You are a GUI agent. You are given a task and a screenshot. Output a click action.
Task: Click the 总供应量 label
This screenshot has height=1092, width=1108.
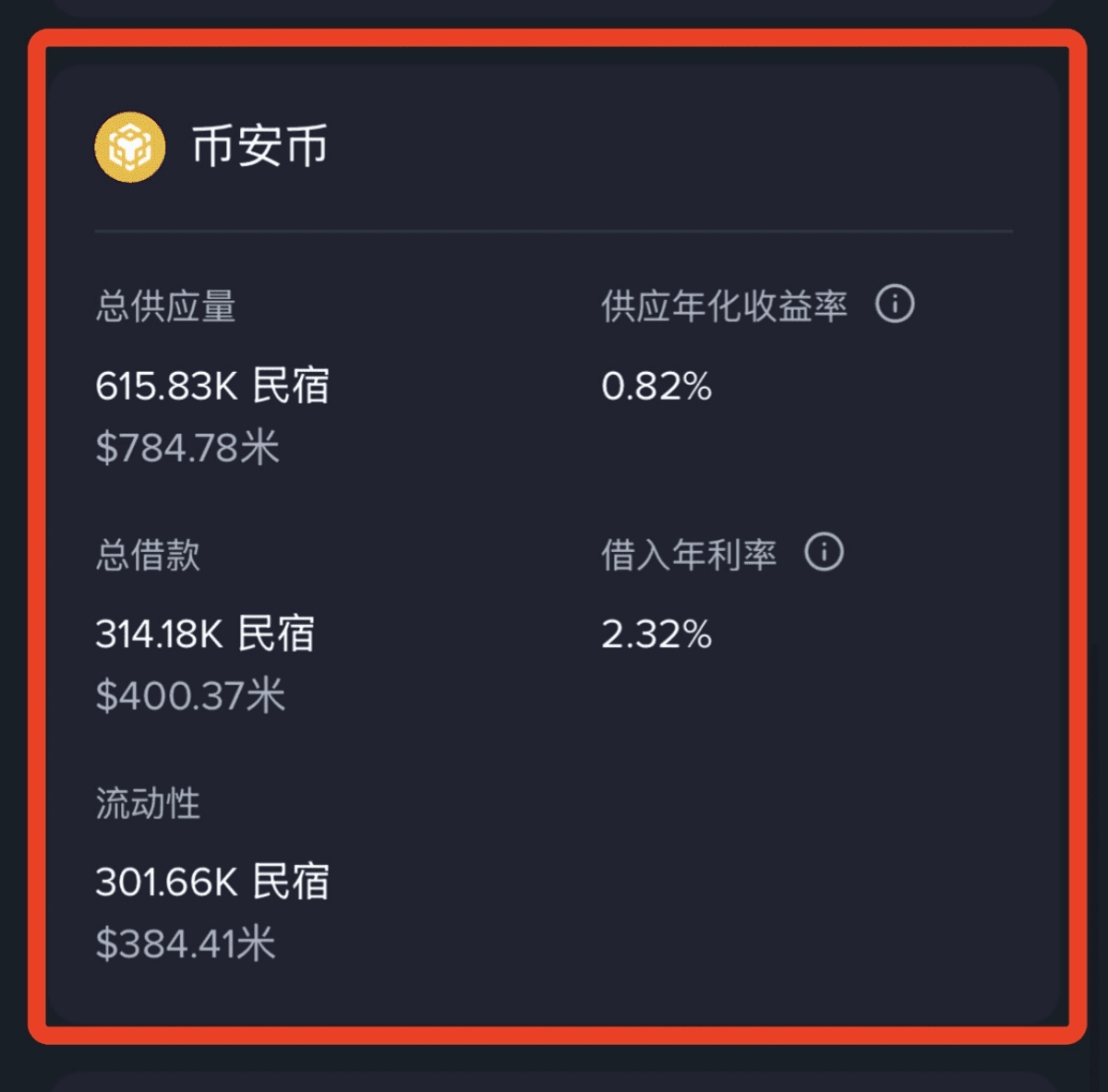click(x=166, y=306)
